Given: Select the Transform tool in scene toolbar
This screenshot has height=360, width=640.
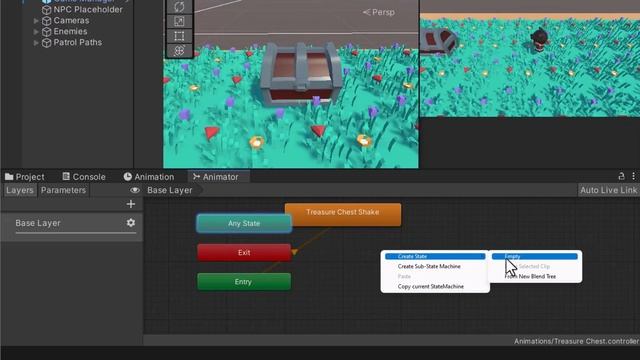Looking at the screenshot, I should click(179, 51).
